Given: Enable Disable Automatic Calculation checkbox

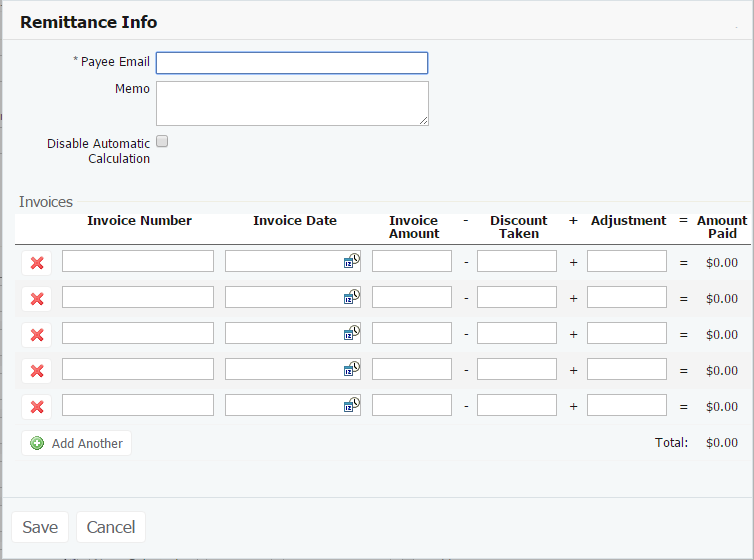Looking at the screenshot, I should (x=162, y=142).
